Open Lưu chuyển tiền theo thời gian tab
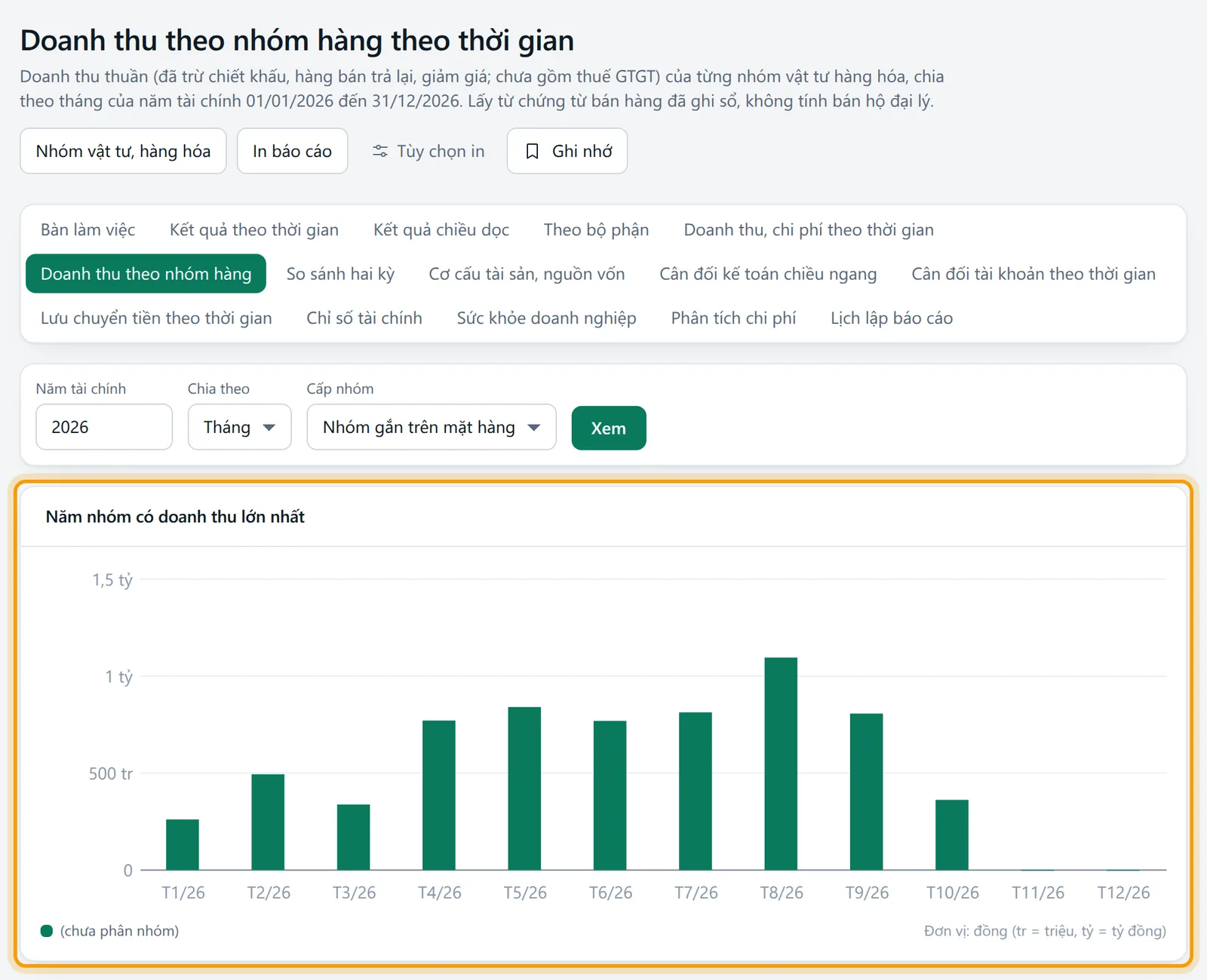 coord(156,318)
